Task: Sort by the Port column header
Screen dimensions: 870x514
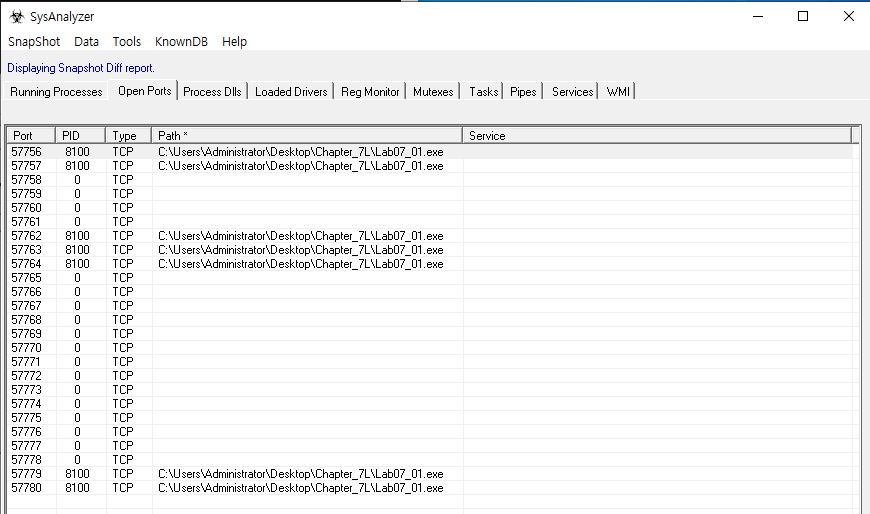Action: click(31, 135)
